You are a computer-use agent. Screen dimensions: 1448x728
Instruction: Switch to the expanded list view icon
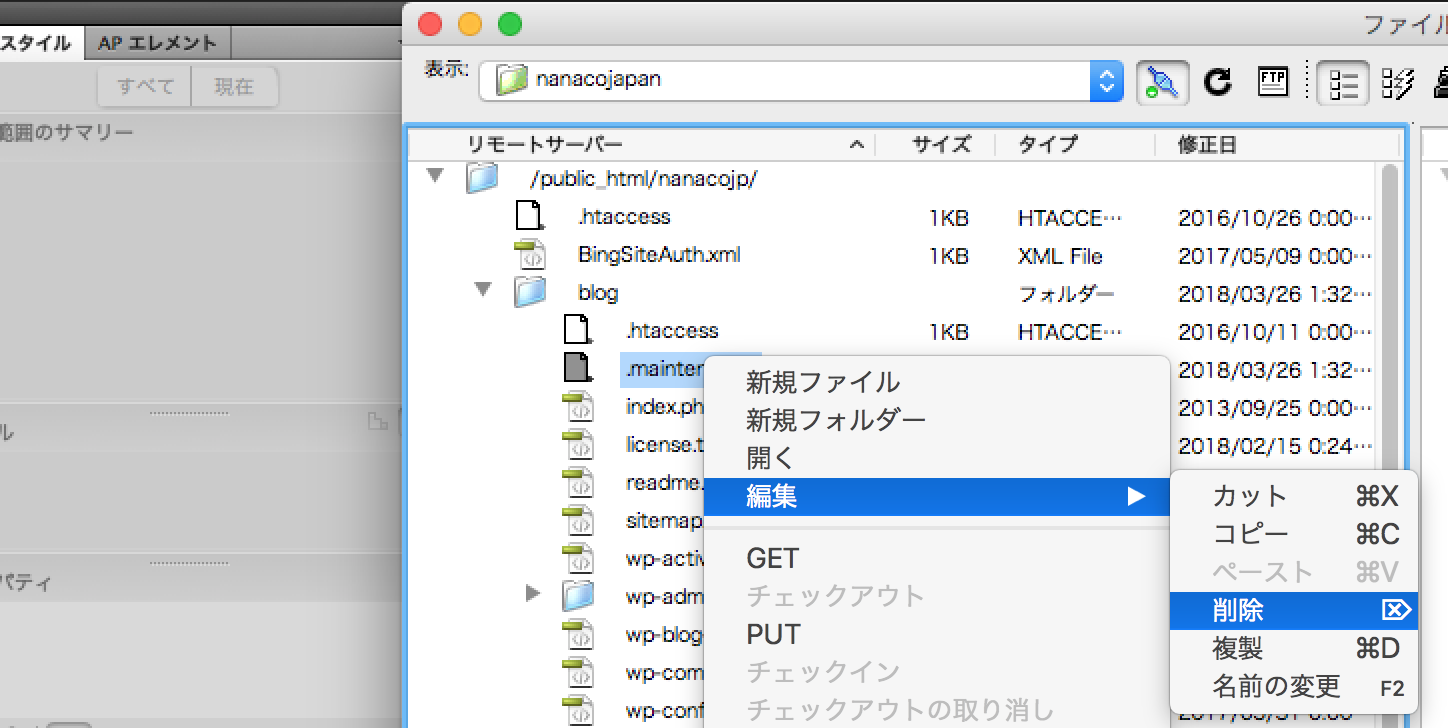1342,83
